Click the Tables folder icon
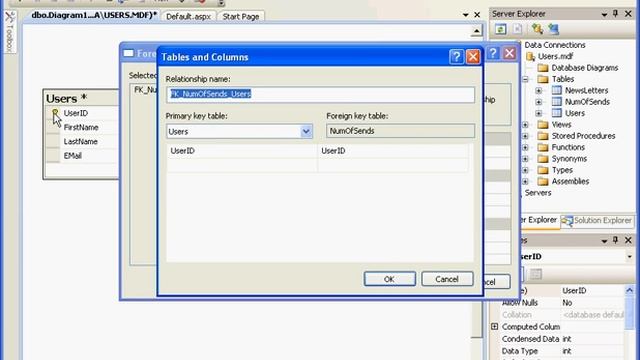The height and width of the screenshot is (360, 640). (542, 79)
